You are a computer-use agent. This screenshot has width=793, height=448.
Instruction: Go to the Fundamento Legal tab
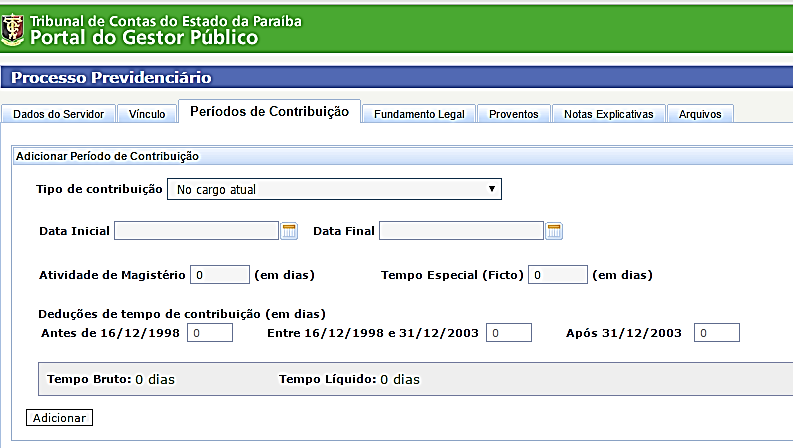click(x=418, y=114)
